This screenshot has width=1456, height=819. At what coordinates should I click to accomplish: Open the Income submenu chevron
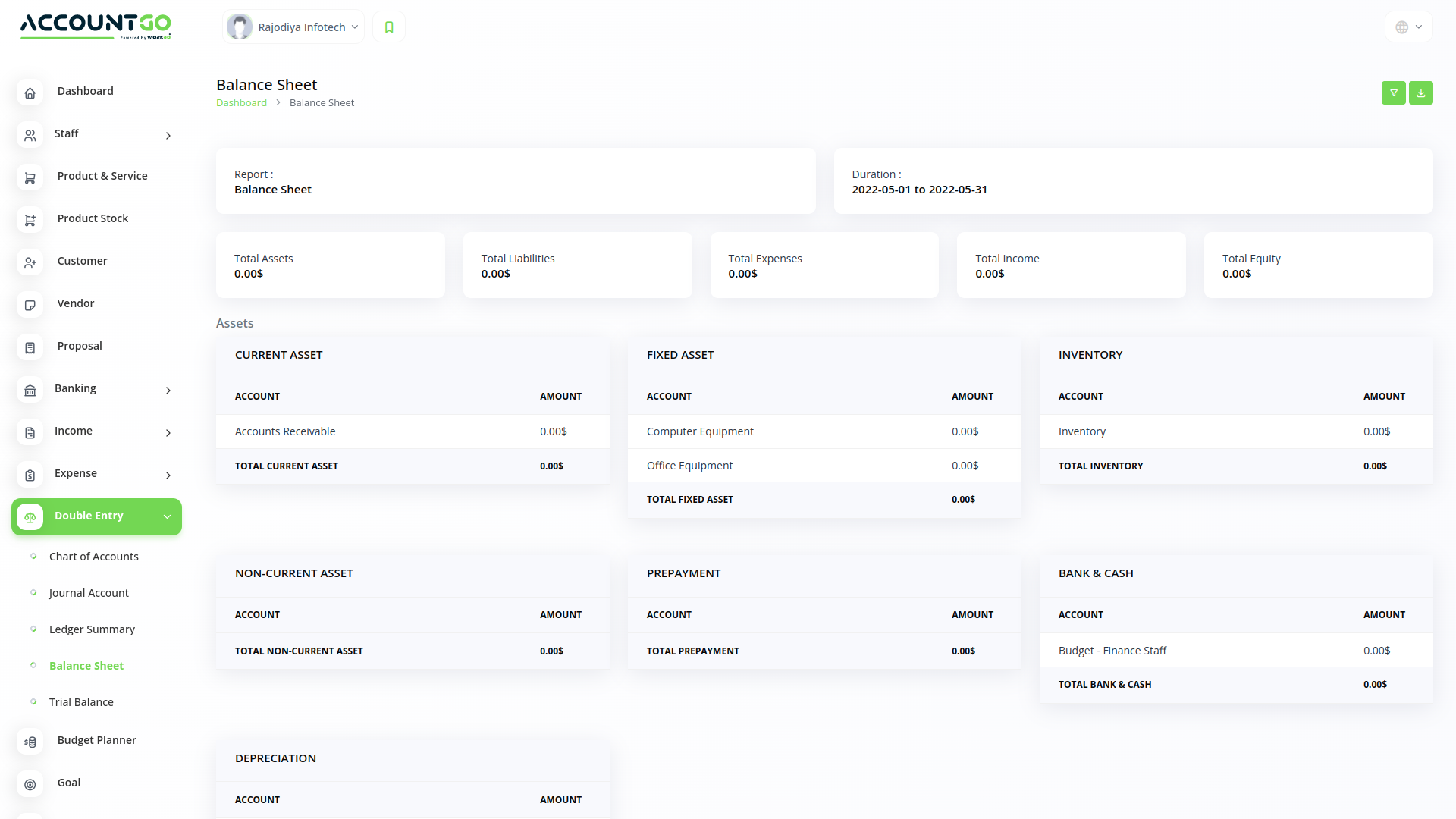click(x=168, y=433)
